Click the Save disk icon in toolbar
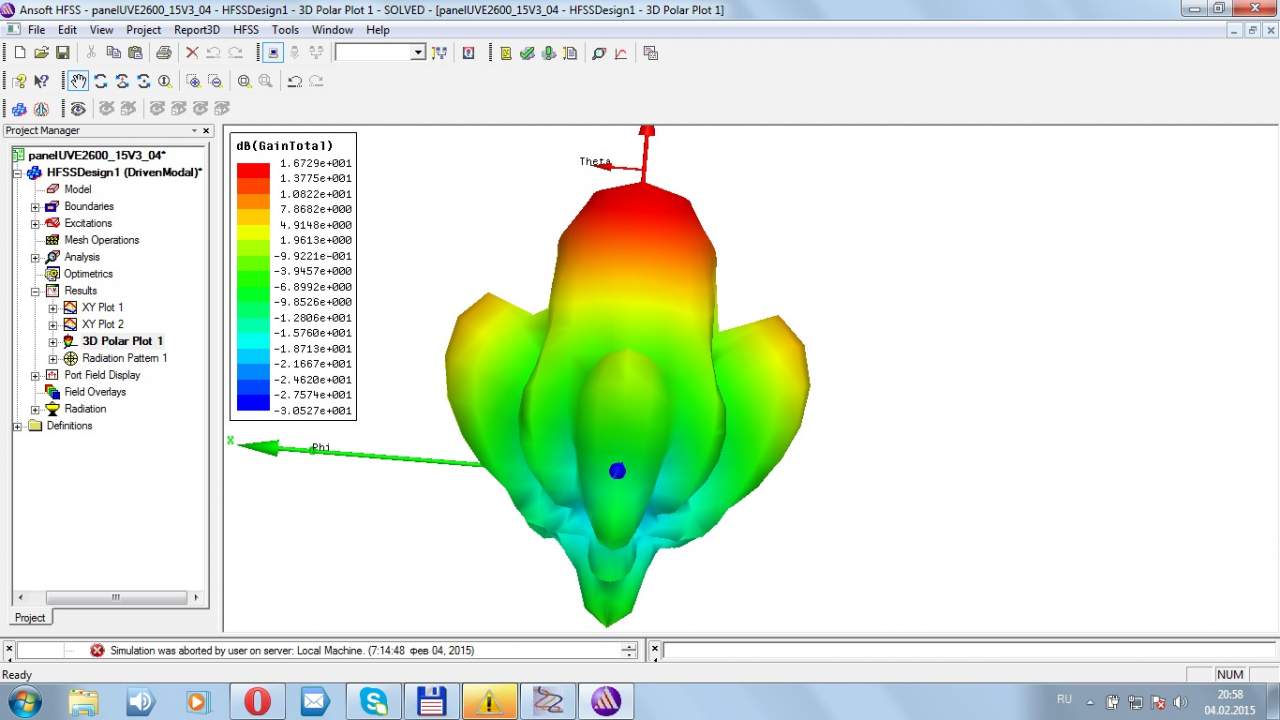The height and width of the screenshot is (720, 1280). point(62,52)
